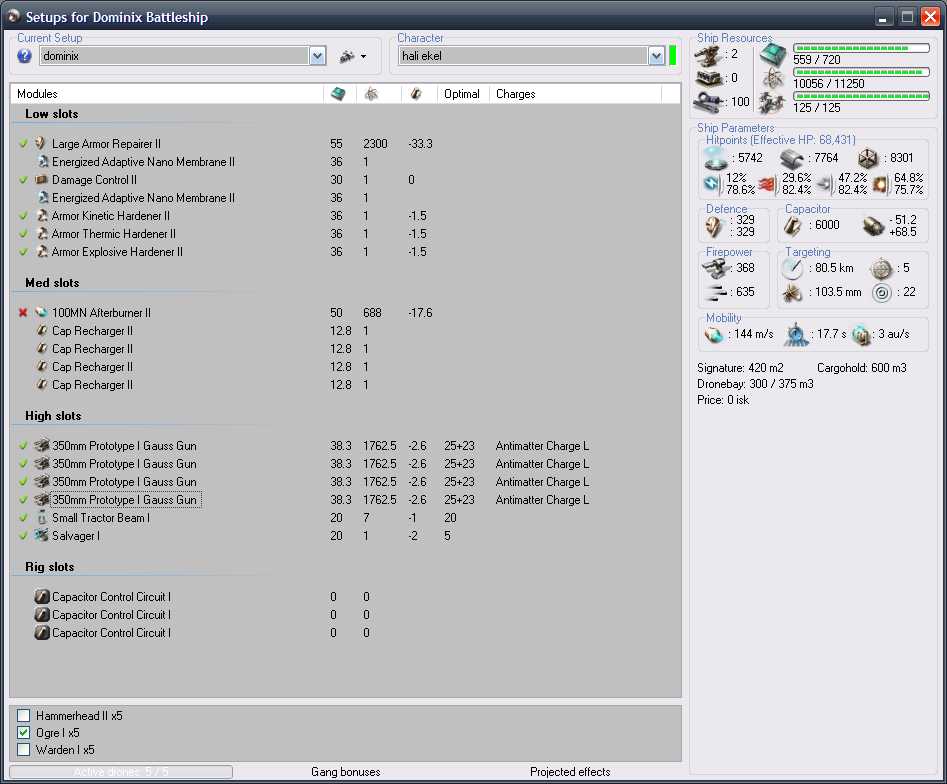Enable the Hammerhead II x5 checkbox
Image resolution: width=947 pixels, height=784 pixels.
[24, 716]
